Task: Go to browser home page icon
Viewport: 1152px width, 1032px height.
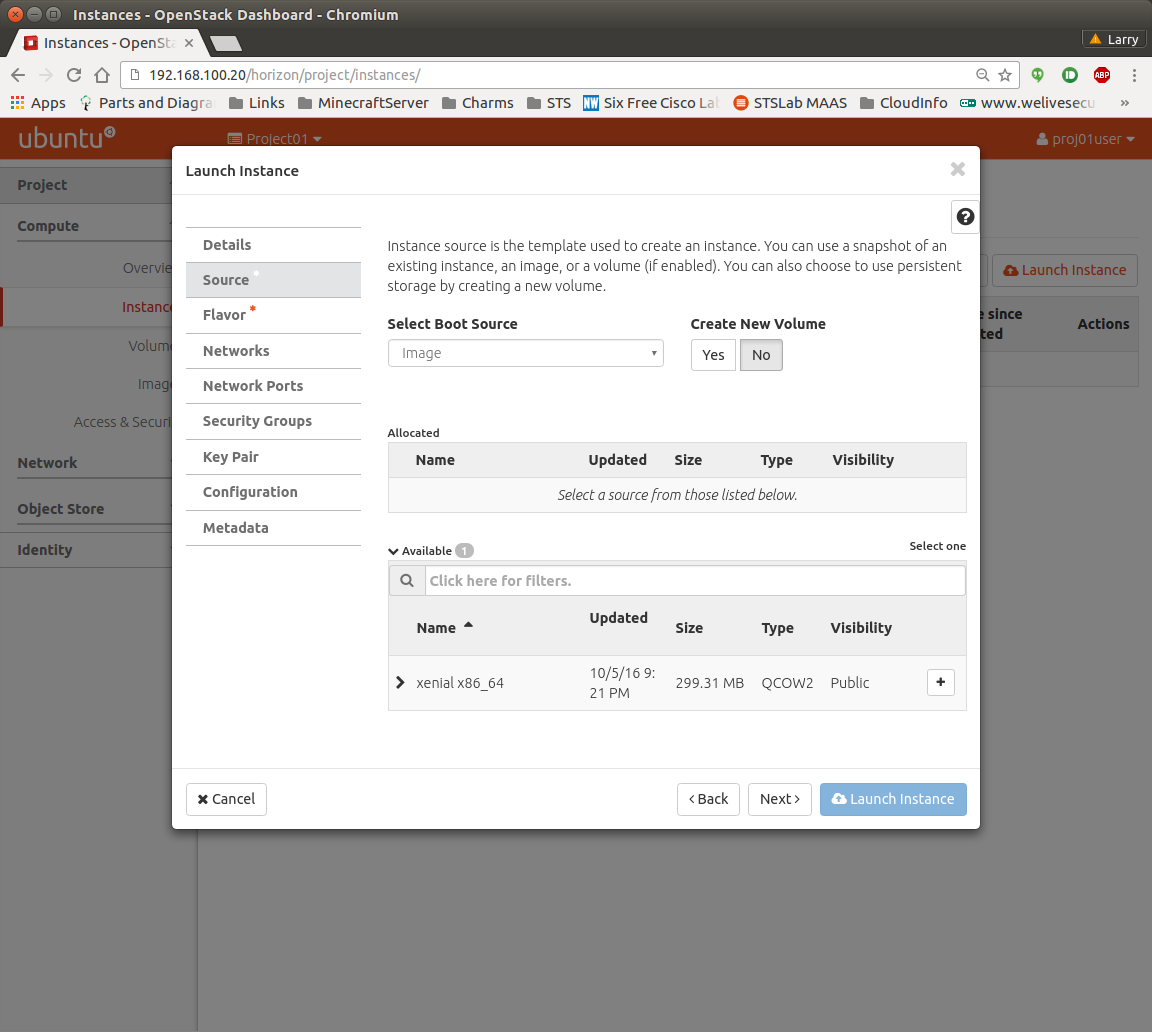Action: (x=101, y=75)
